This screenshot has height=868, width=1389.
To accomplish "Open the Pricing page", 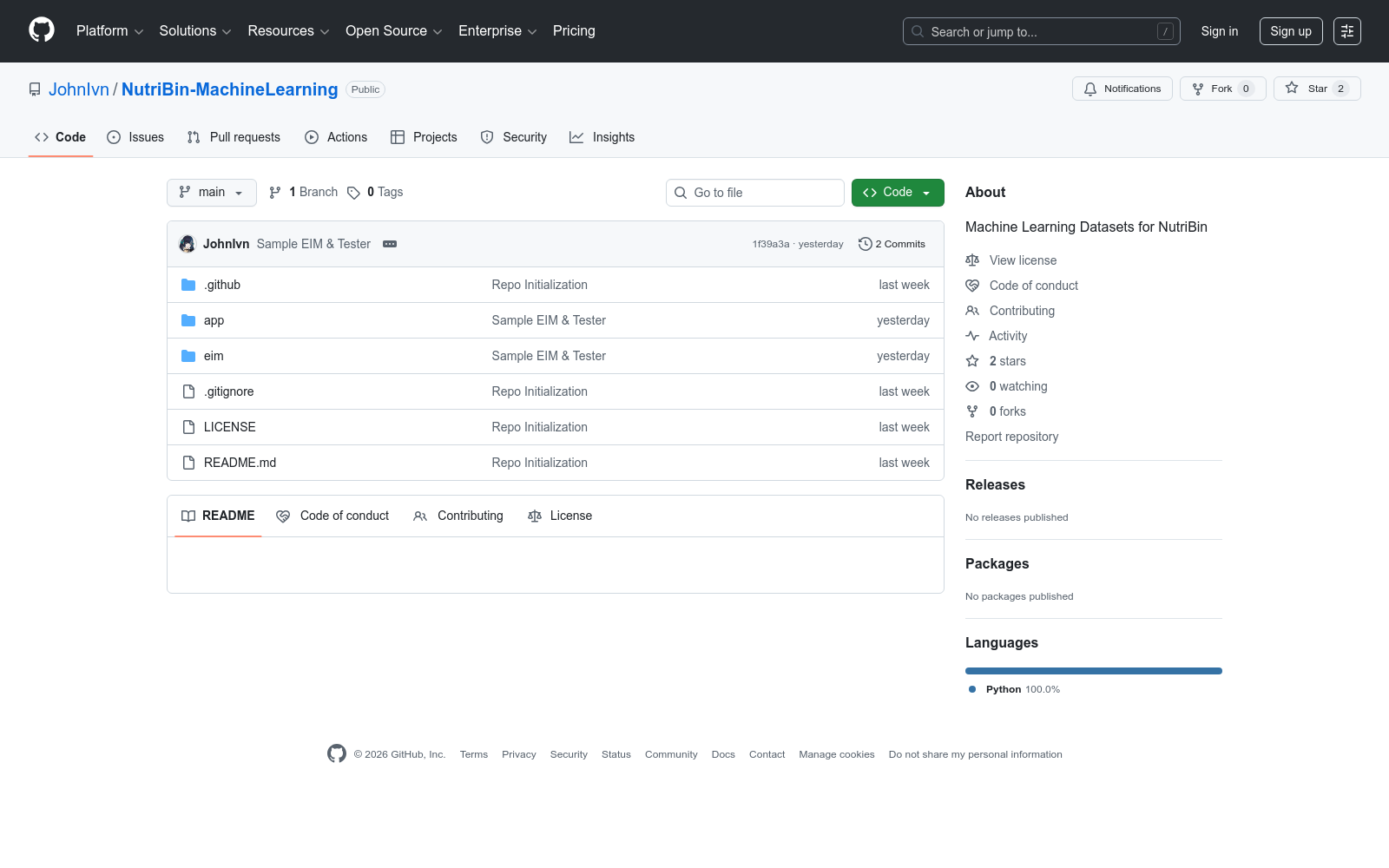I will [574, 31].
